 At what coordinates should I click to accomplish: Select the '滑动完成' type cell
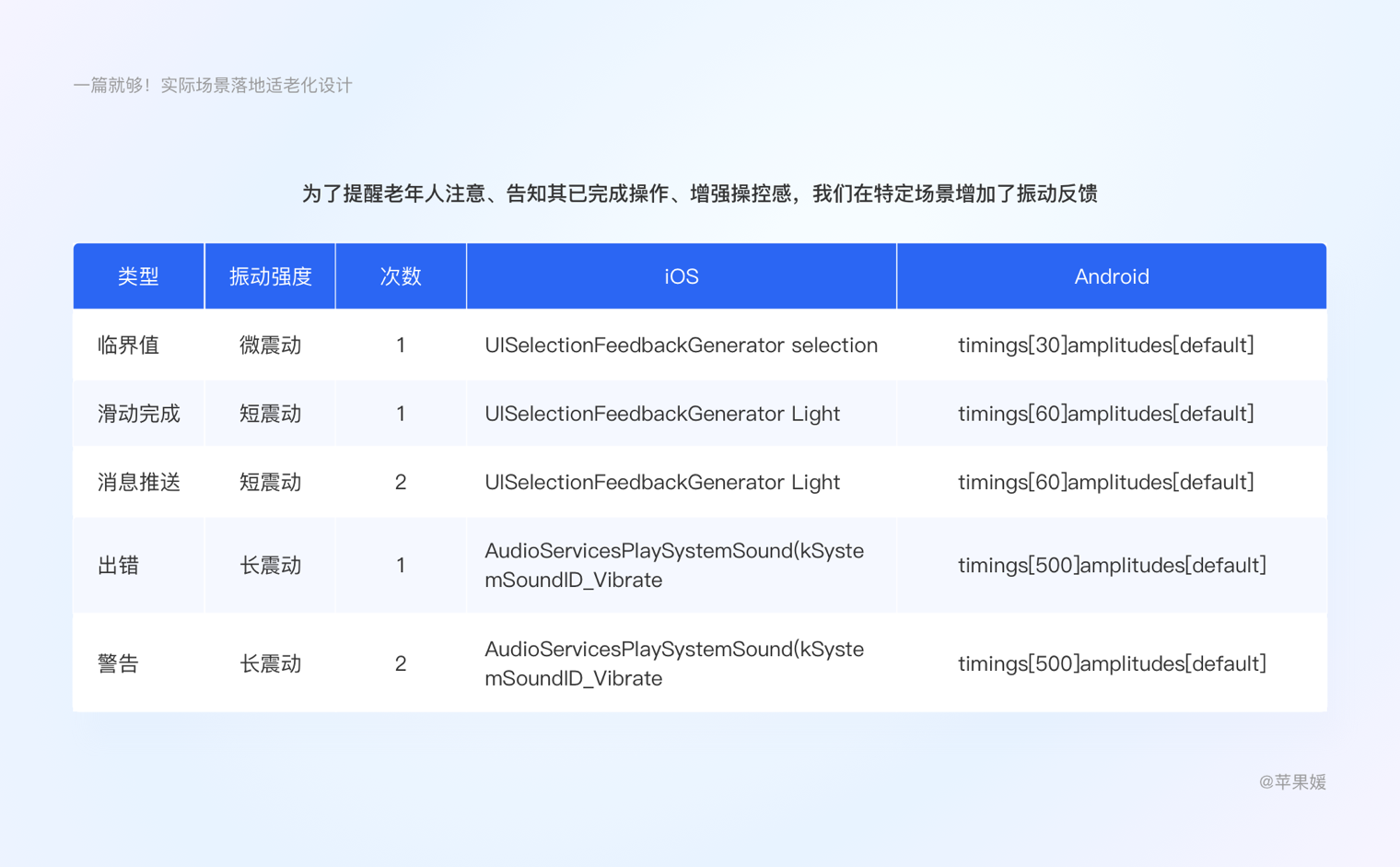tap(139, 414)
